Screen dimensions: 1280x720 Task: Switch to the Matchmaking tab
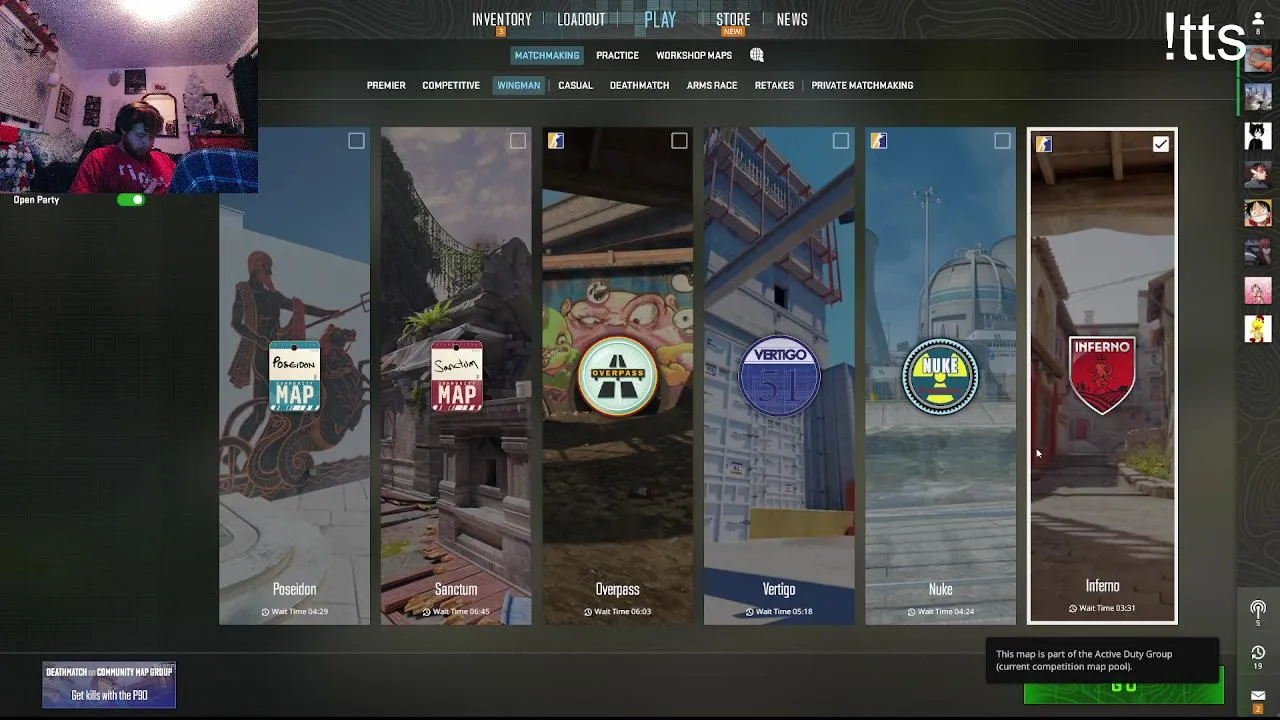pyautogui.click(x=547, y=55)
